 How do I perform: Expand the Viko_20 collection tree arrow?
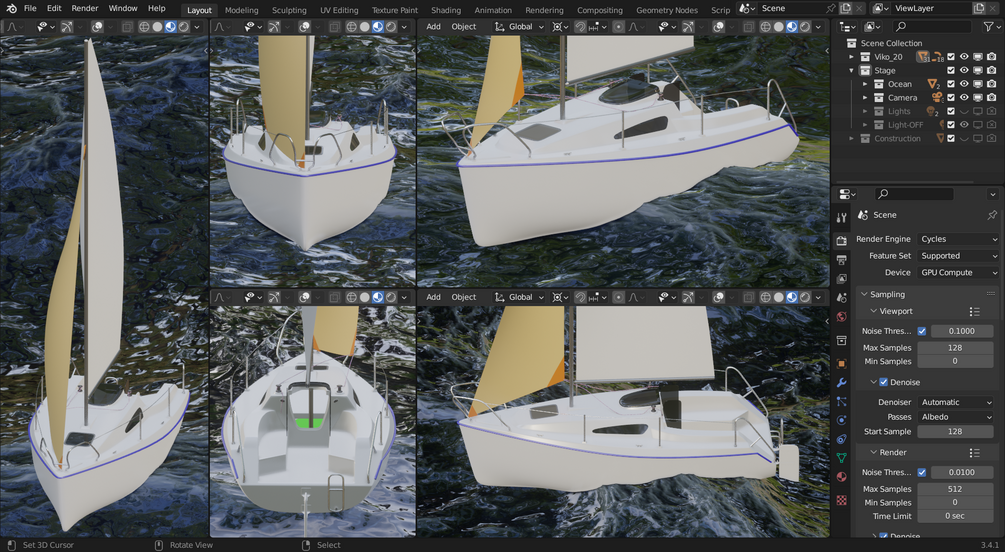click(x=852, y=57)
